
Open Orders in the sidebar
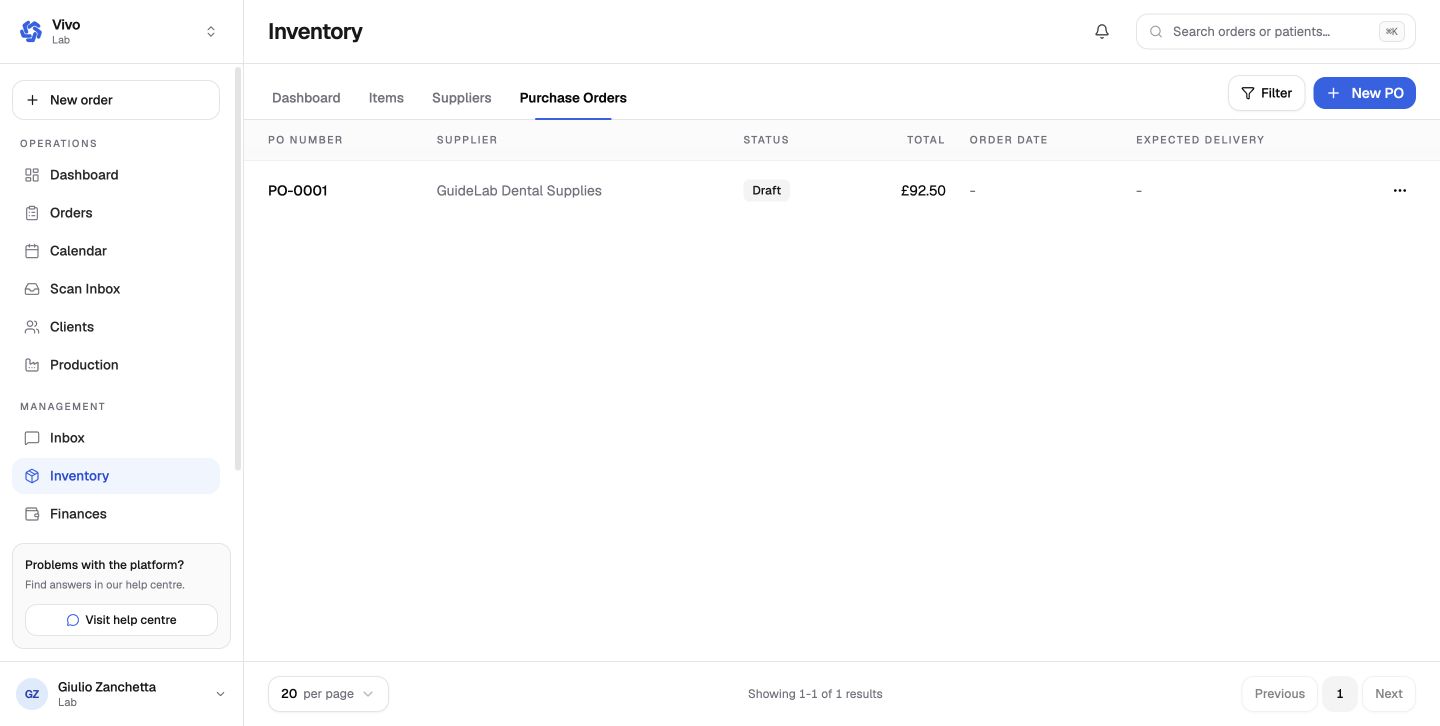[116, 213]
